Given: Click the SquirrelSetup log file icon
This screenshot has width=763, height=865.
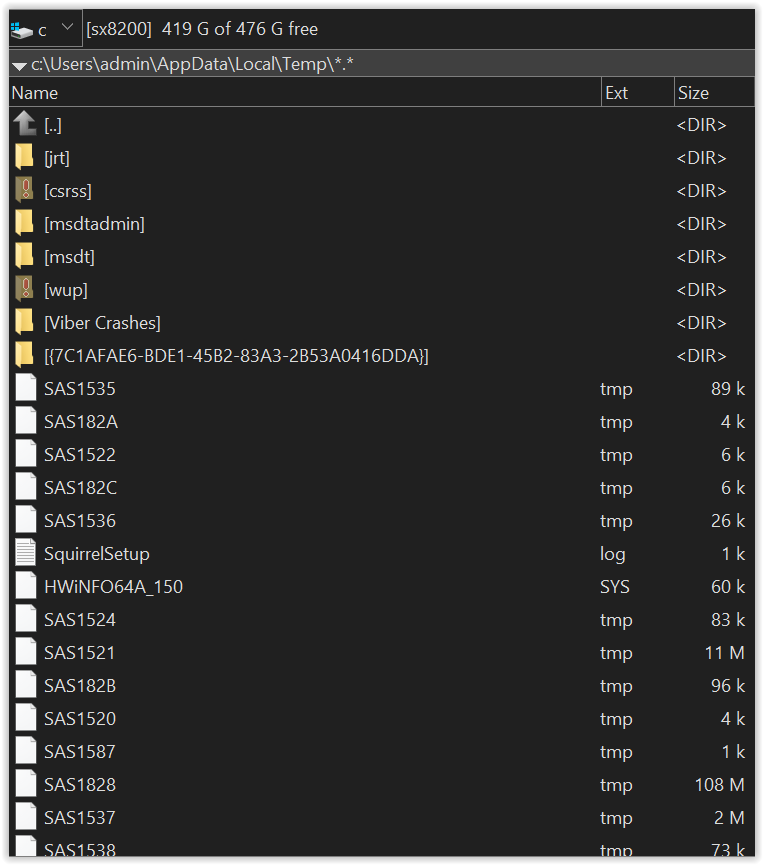Looking at the screenshot, I should [25, 554].
